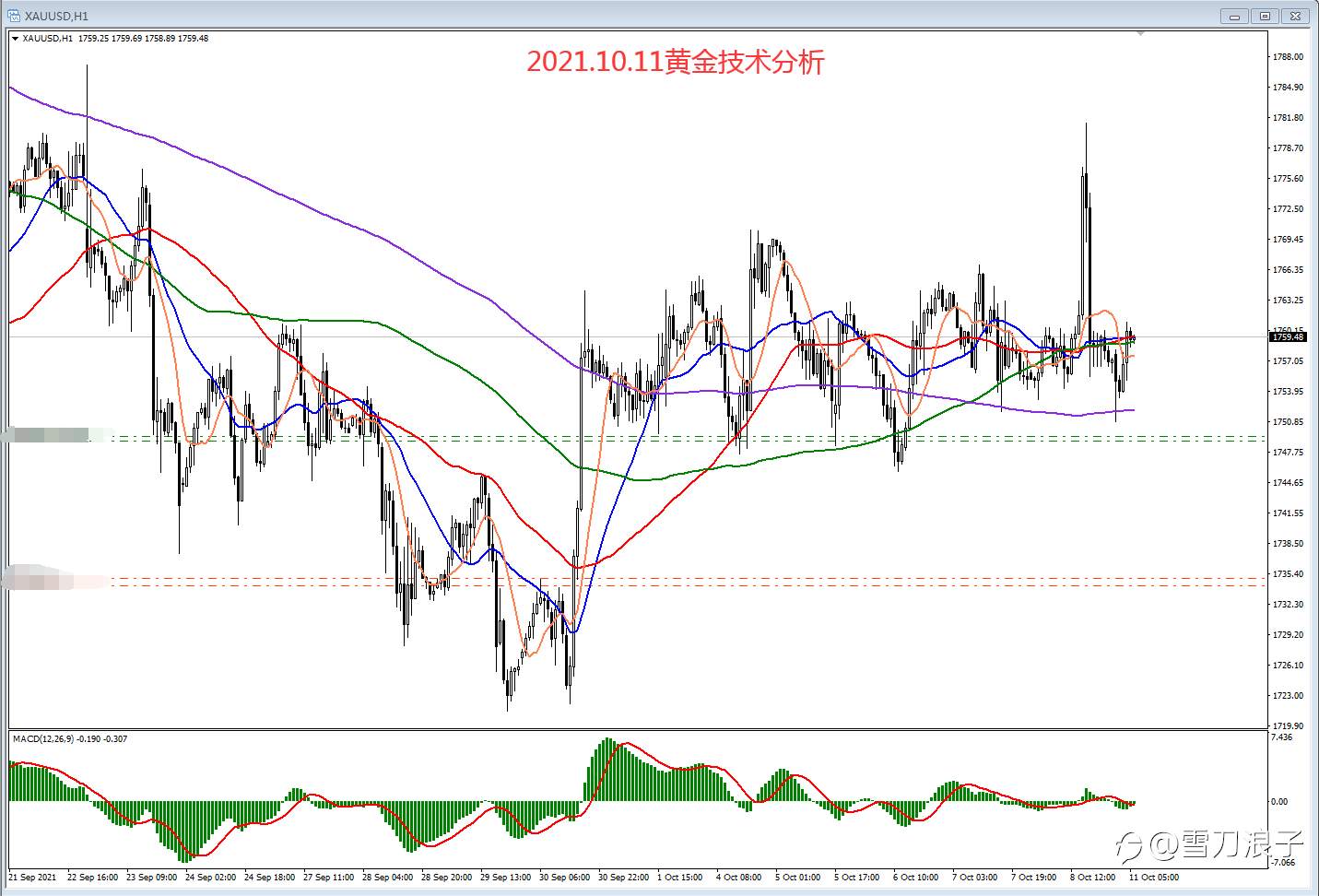Click the 1747.75 price scale label
1319x896 pixels.
pyautogui.click(x=1288, y=453)
